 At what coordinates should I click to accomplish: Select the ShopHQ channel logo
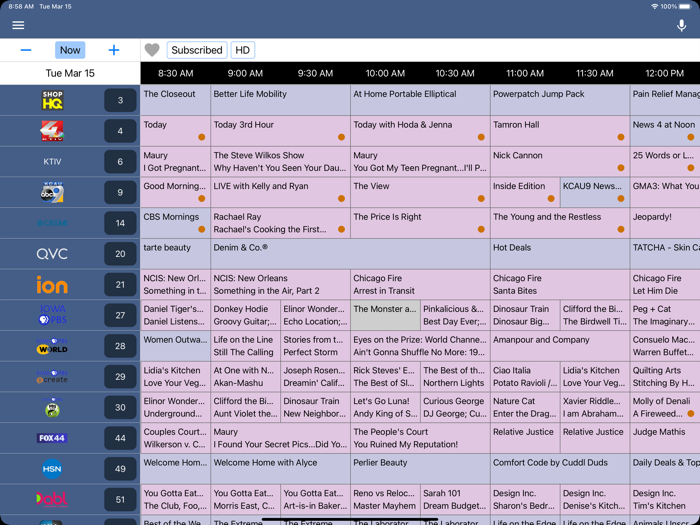click(x=52, y=100)
